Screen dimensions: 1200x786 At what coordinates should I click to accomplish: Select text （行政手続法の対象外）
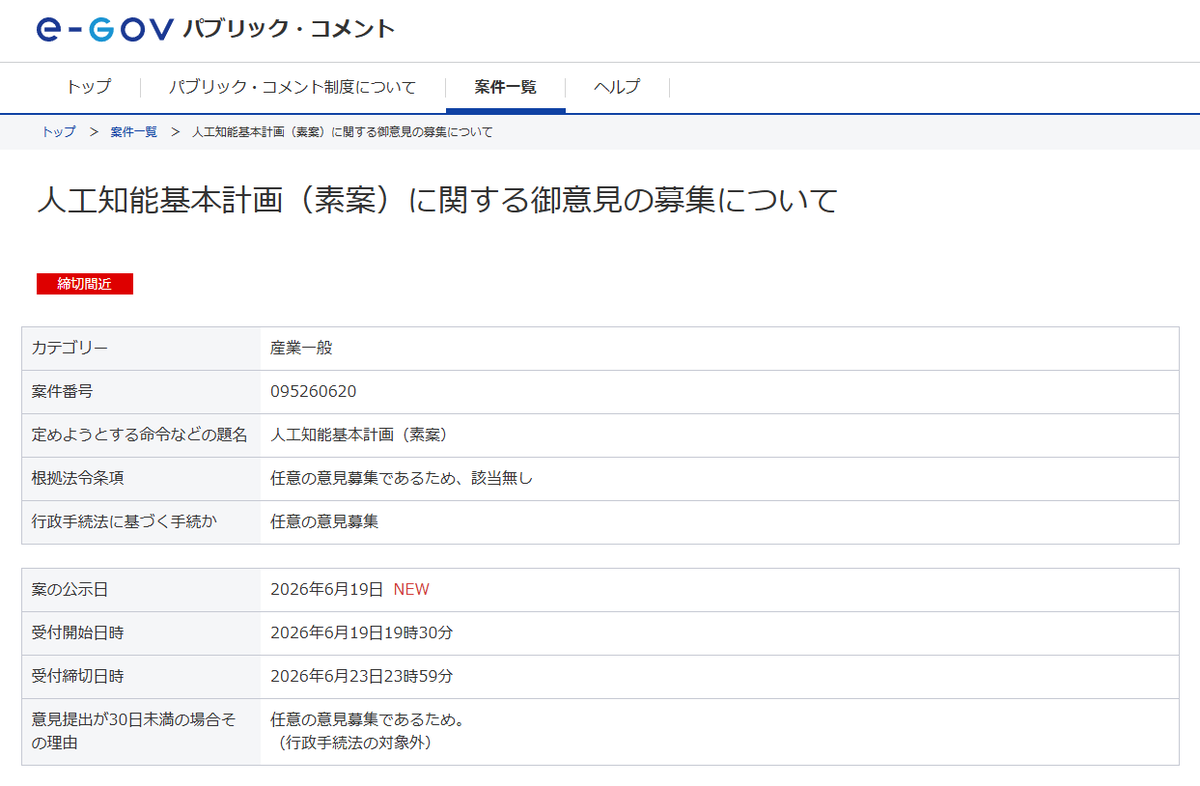click(355, 744)
